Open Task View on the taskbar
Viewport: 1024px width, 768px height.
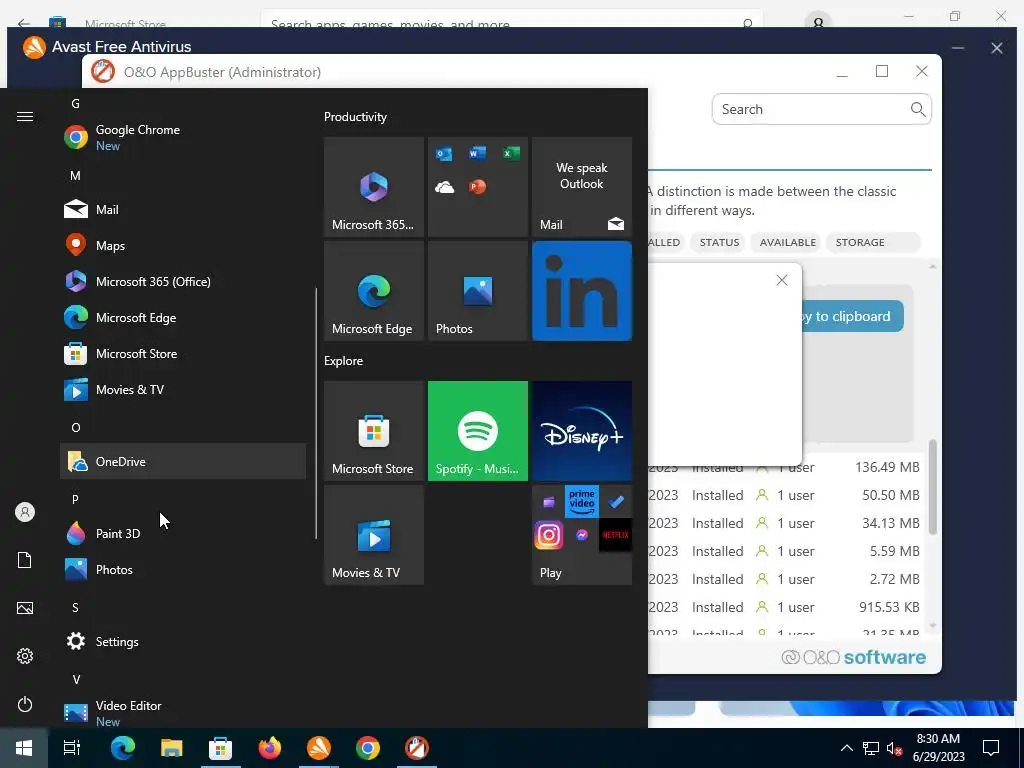point(72,748)
